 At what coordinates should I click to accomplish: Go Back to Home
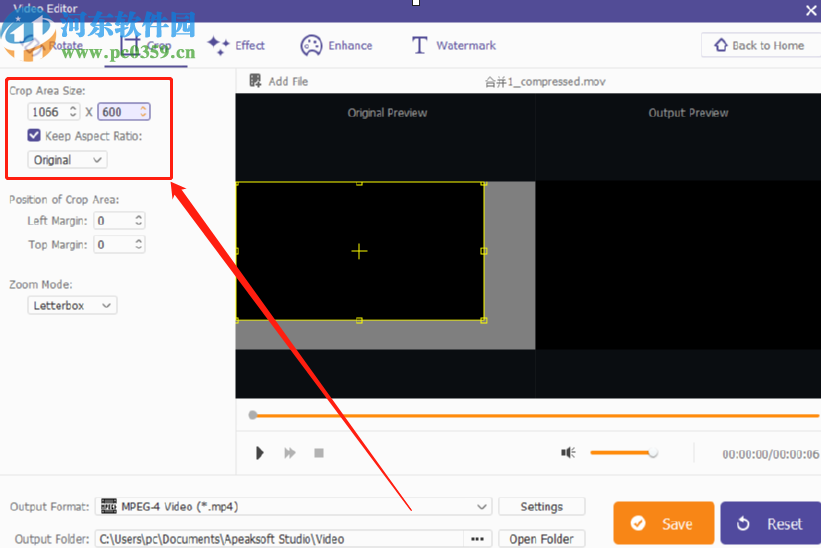click(x=761, y=46)
